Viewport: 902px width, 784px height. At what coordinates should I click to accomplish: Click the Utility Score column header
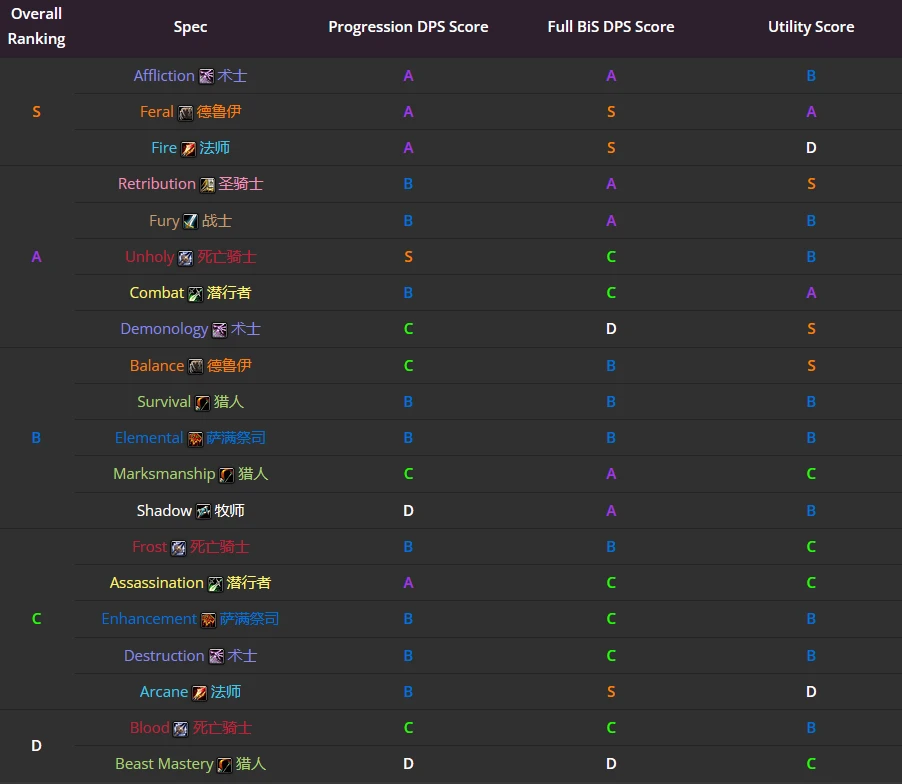811,27
